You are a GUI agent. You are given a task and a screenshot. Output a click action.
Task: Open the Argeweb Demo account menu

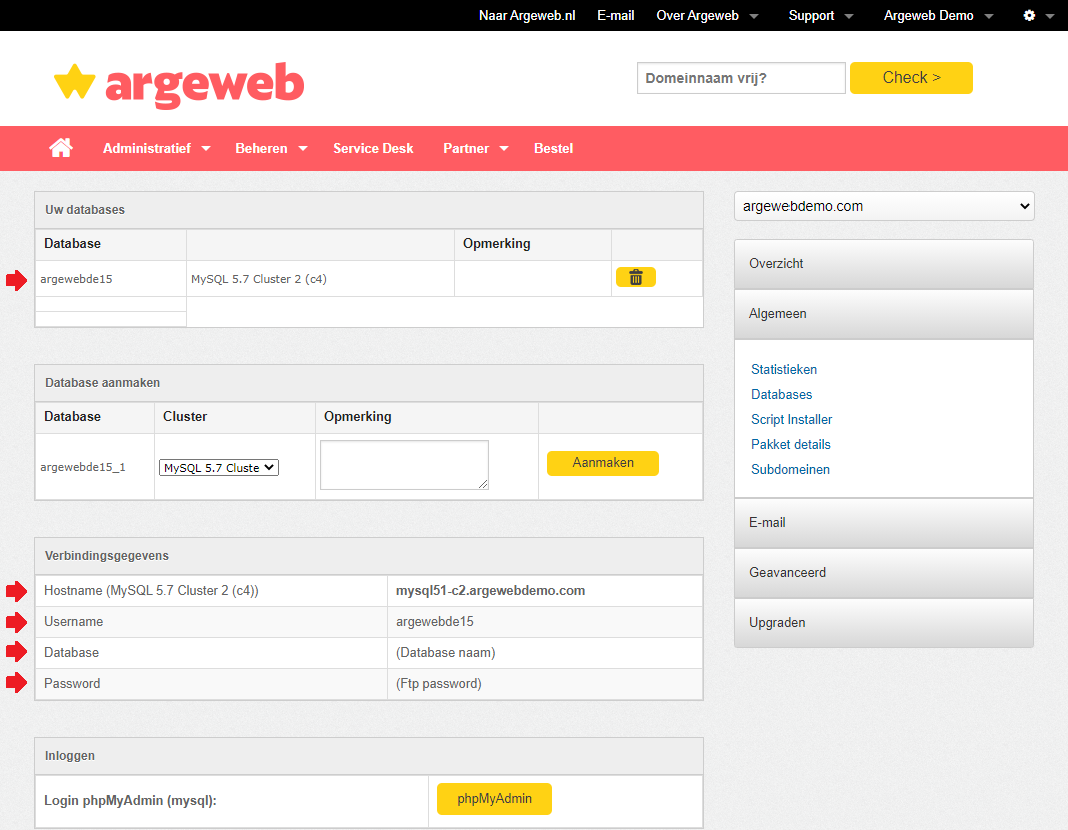pos(939,15)
